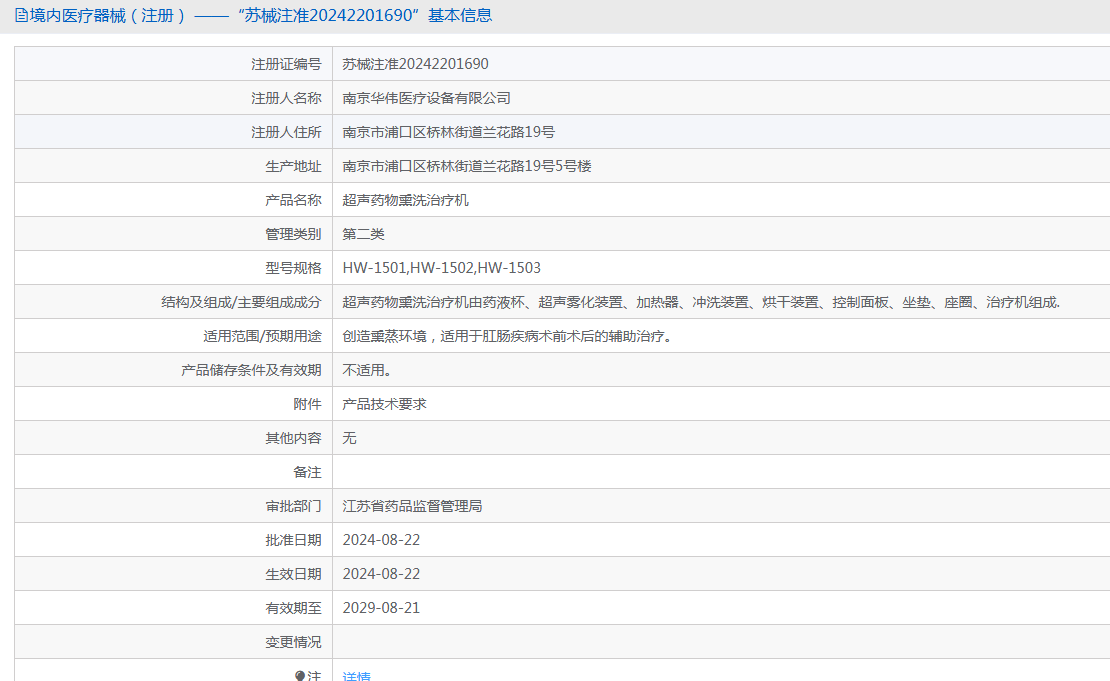Viewport: 1110px width, 681px height.
Task: Select the 不适用。 storage value
Action: 367,370
